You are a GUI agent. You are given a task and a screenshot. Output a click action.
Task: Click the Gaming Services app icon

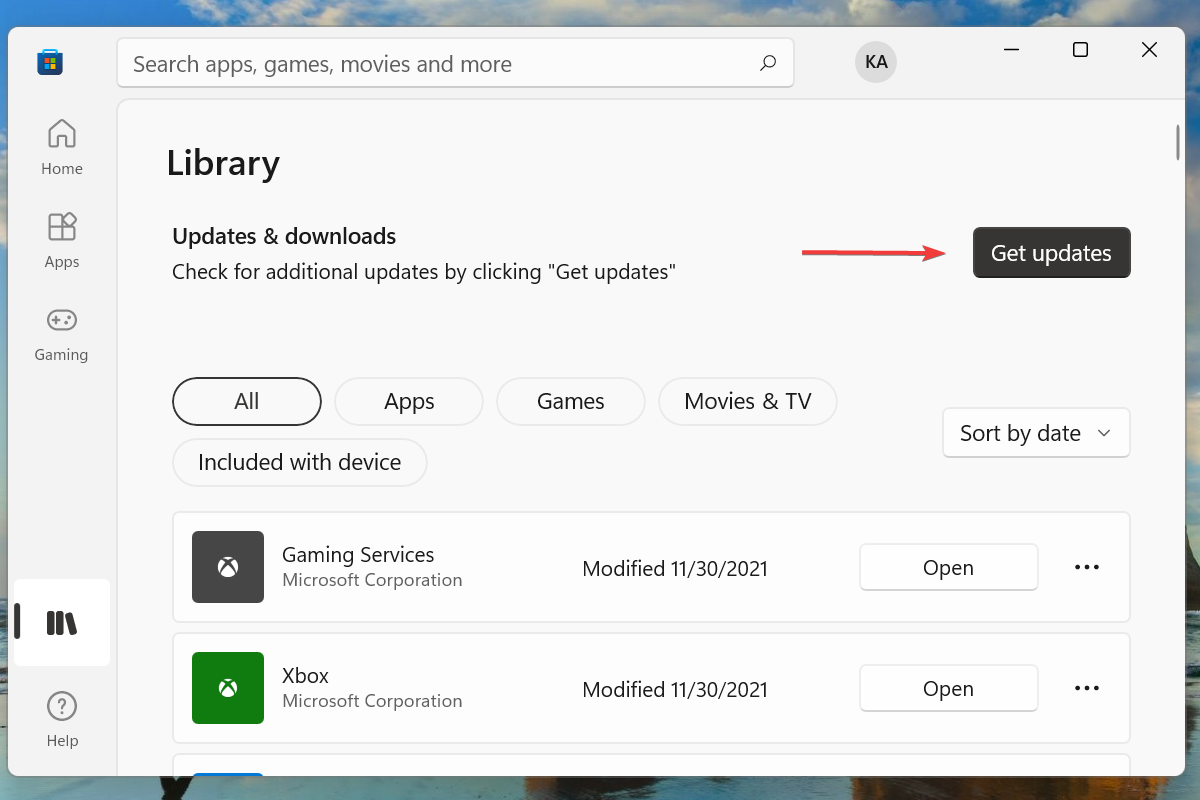pos(228,567)
